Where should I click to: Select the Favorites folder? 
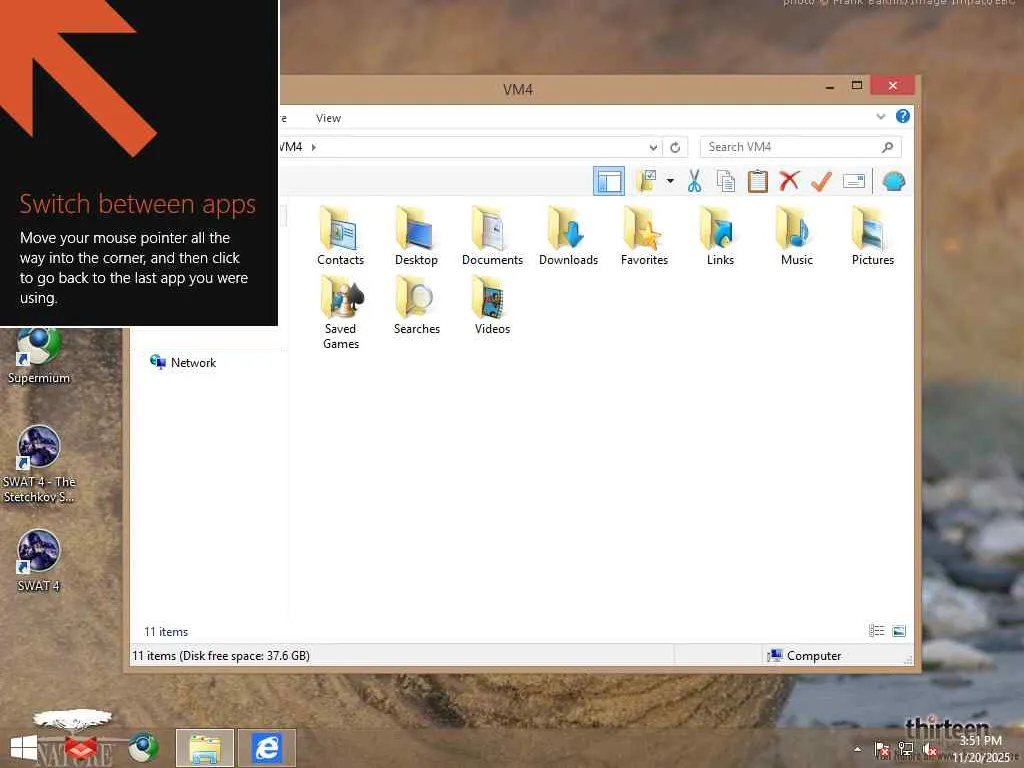click(644, 236)
